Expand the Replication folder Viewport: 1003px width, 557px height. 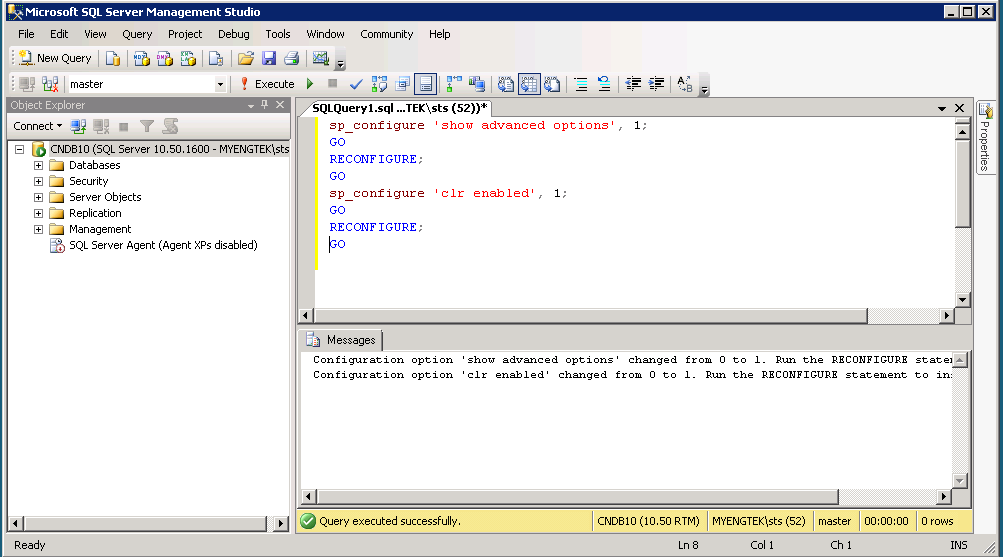[x=38, y=213]
